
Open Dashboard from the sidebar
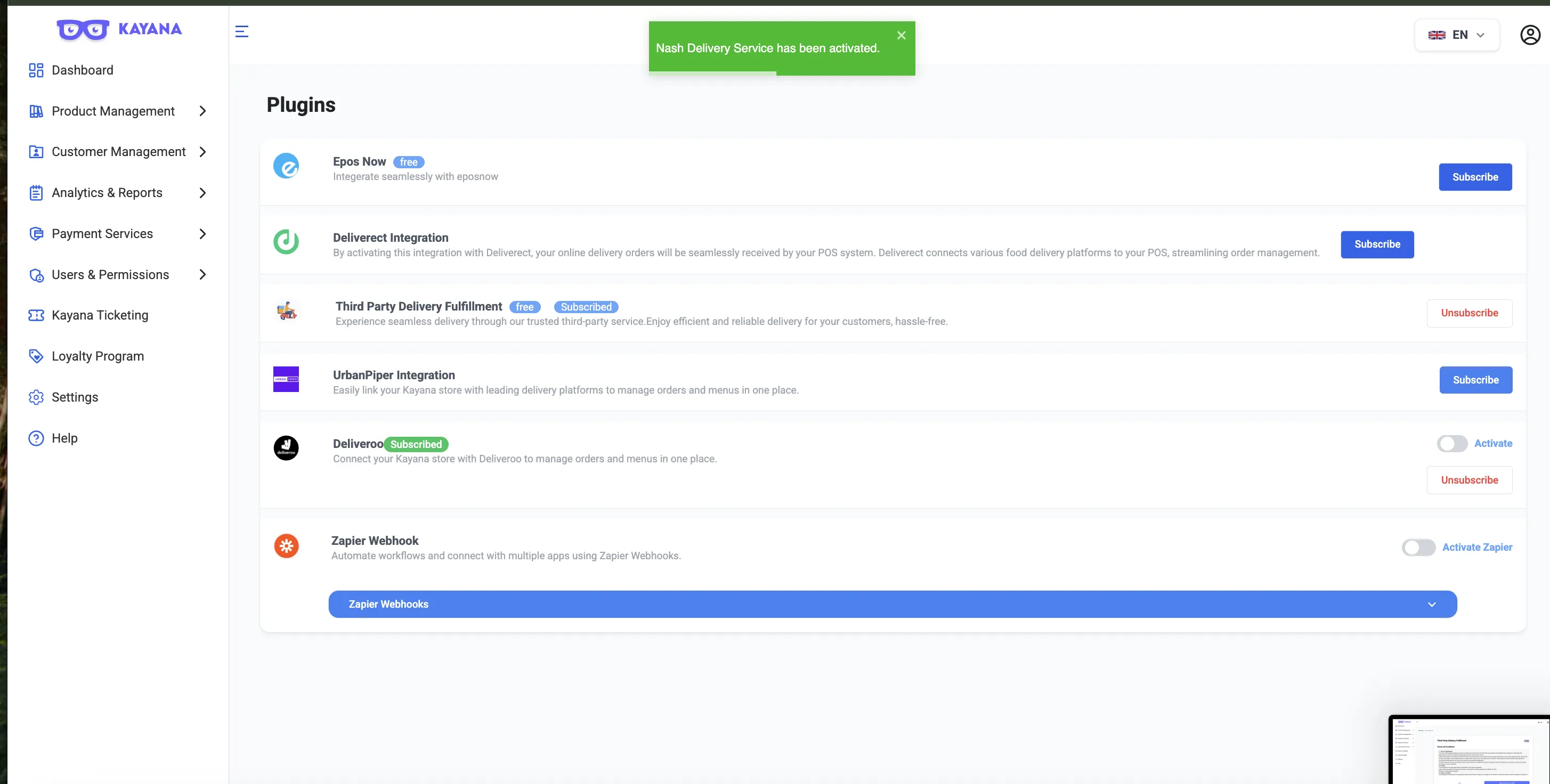[x=83, y=70]
